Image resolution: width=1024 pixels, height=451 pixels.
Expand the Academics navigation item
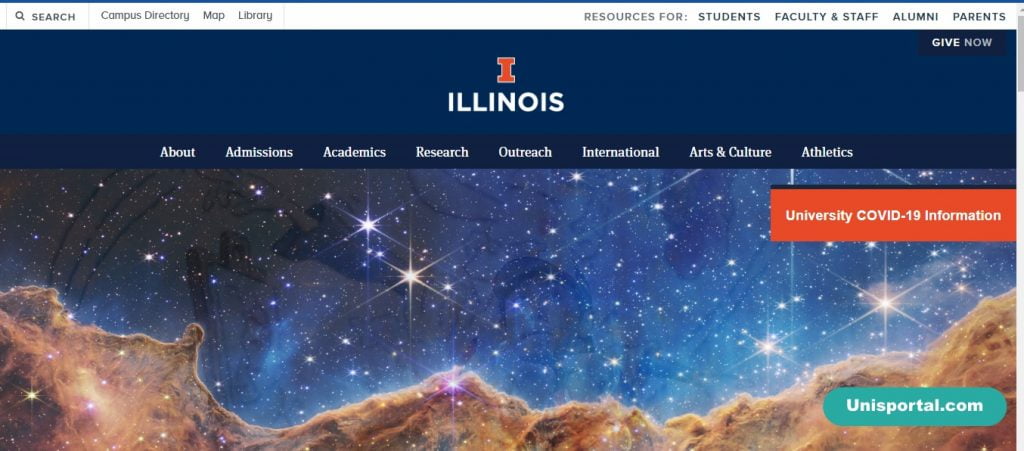(355, 152)
